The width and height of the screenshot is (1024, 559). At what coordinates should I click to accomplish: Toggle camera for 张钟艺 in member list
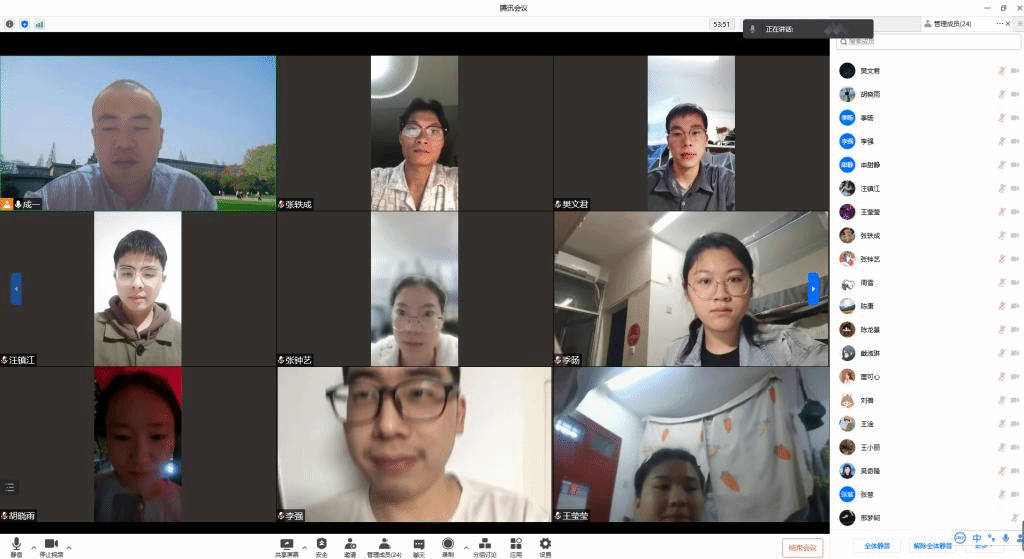click(x=1015, y=259)
